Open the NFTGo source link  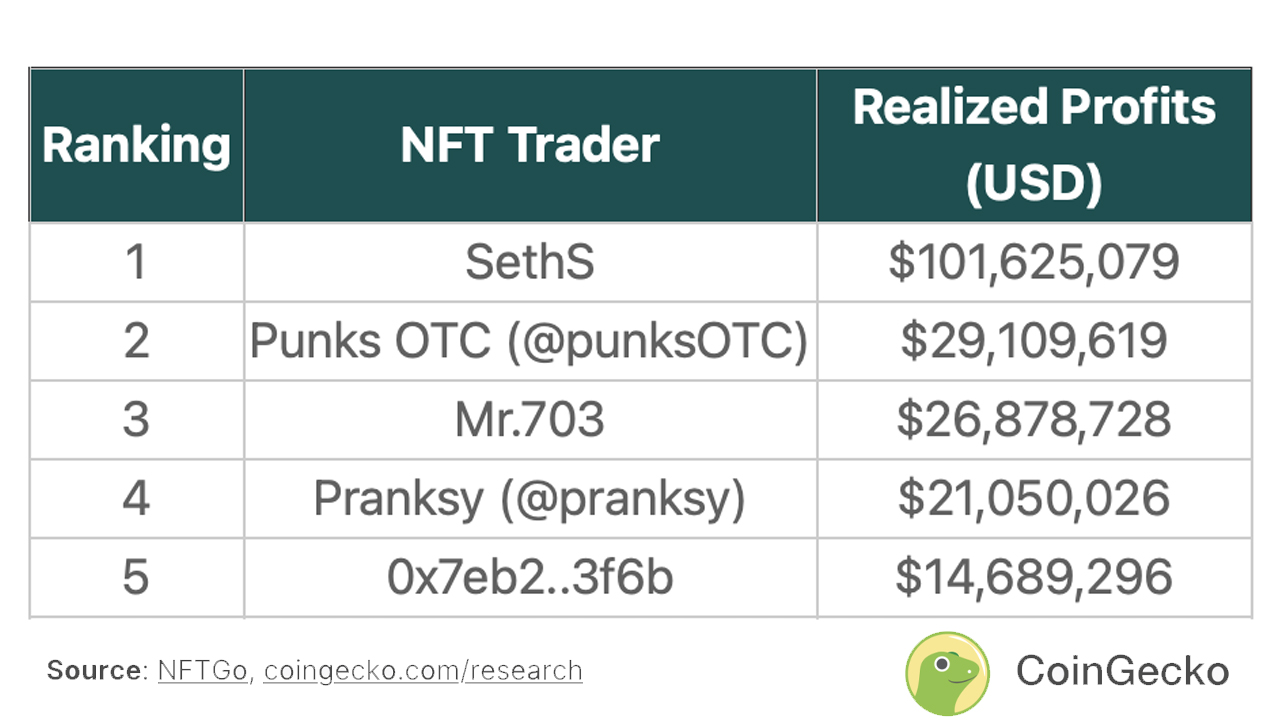(202, 670)
